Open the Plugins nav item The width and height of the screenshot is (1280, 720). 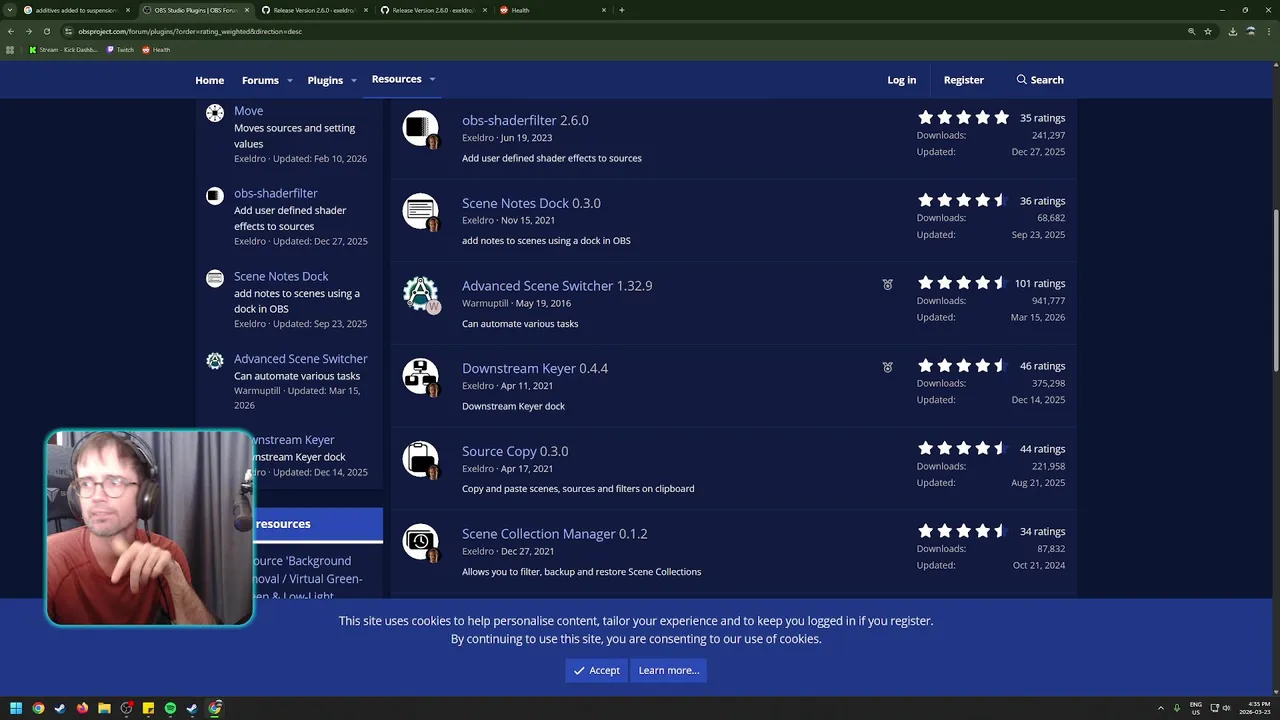(325, 80)
